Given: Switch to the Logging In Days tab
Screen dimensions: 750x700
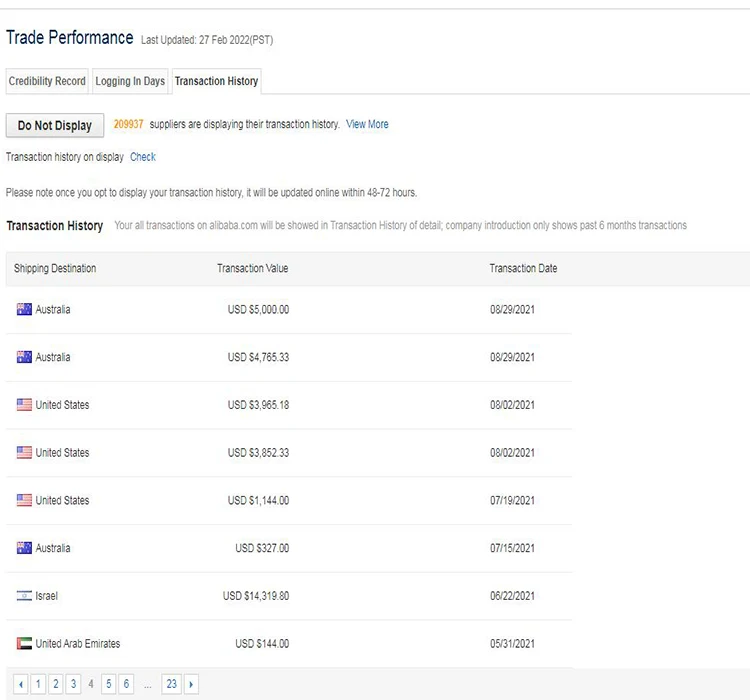Looking at the screenshot, I should (x=130, y=81).
